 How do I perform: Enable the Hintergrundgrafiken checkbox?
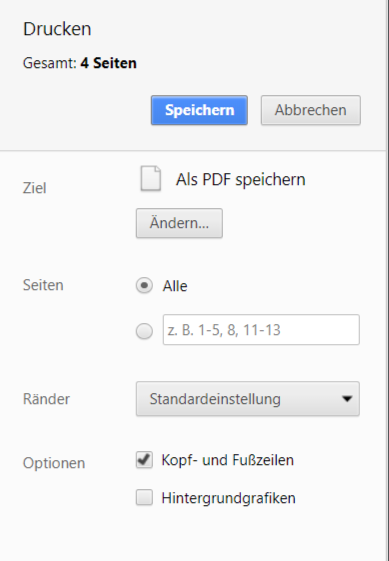point(144,498)
